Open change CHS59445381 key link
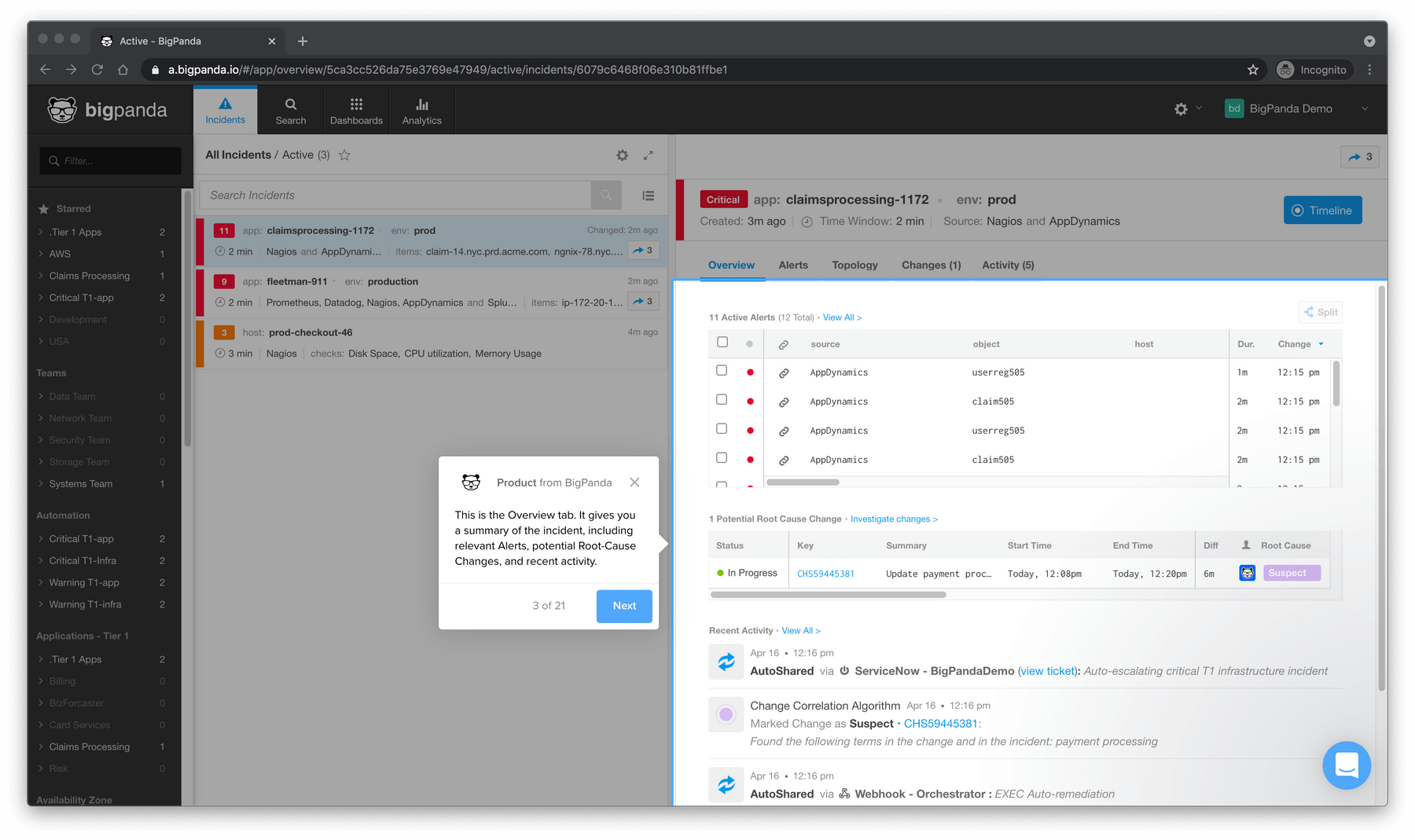Viewport: 1415px width, 840px height. point(825,574)
